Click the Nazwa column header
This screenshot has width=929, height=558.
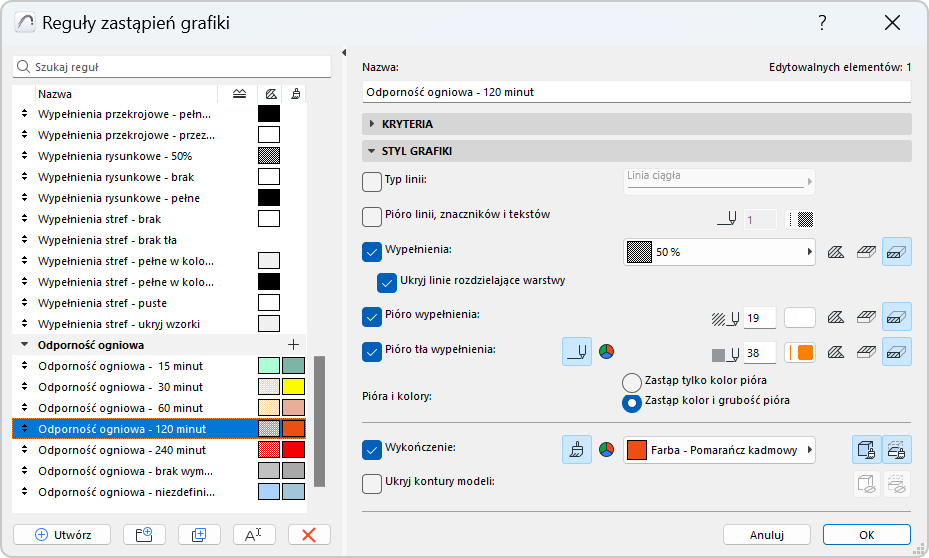click(x=126, y=94)
